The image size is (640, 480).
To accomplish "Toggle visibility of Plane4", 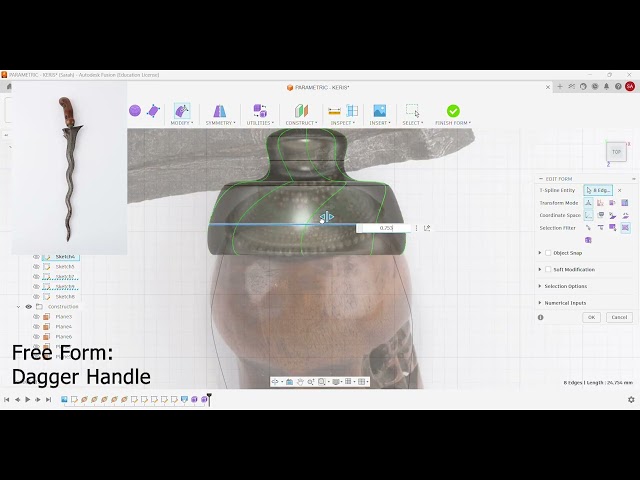I will tap(36, 327).
